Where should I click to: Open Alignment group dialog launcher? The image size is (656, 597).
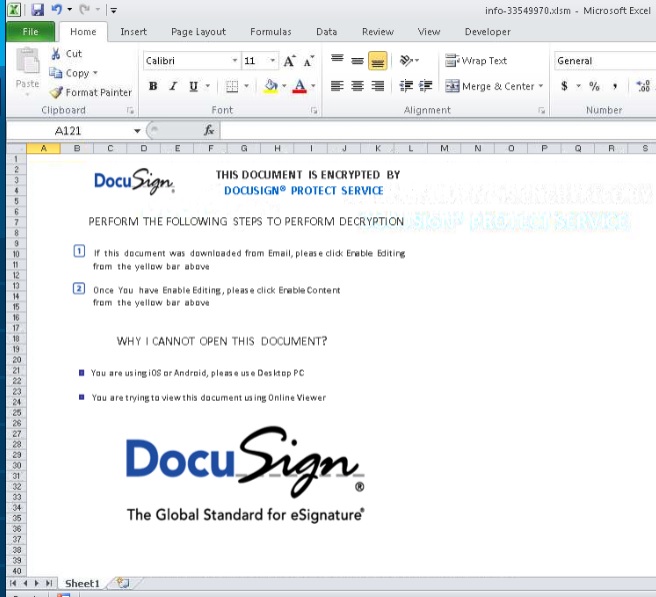[x=541, y=111]
